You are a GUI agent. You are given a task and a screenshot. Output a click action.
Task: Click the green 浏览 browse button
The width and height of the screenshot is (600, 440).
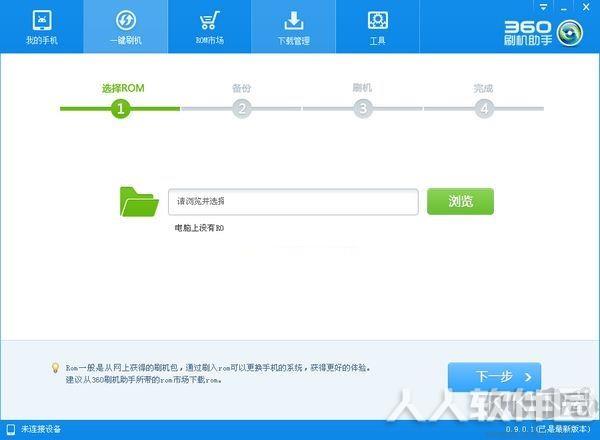[x=460, y=201]
